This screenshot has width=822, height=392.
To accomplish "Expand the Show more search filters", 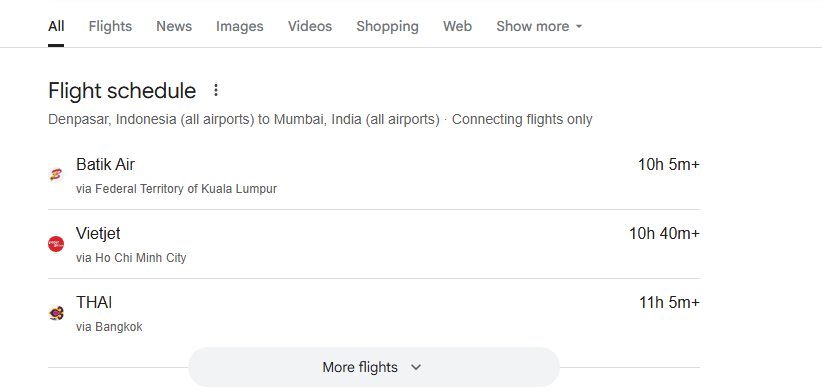I will click(539, 26).
